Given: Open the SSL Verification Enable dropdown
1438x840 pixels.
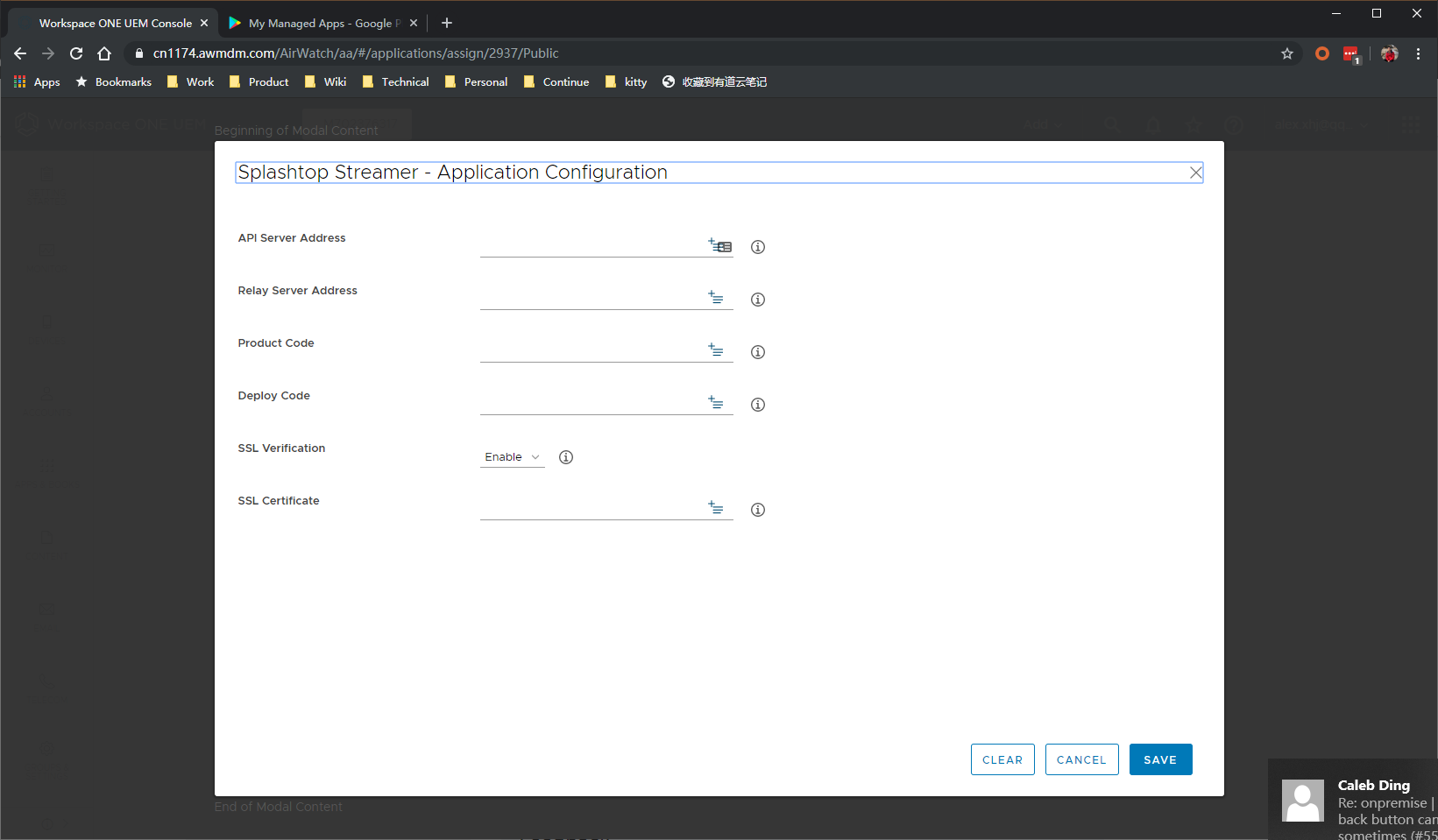Looking at the screenshot, I should (513, 457).
